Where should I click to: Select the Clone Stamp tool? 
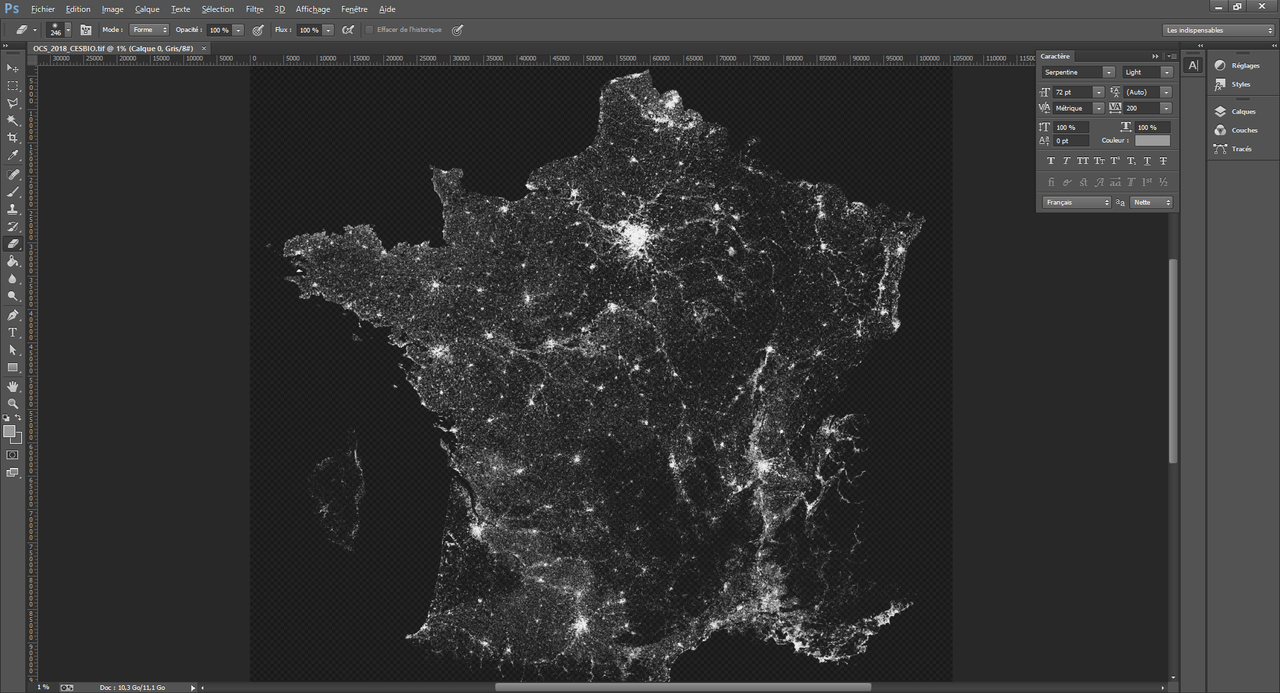point(13,209)
